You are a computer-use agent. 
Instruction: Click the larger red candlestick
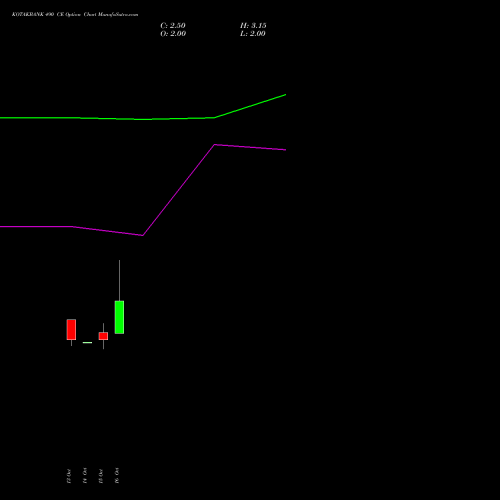click(71, 330)
